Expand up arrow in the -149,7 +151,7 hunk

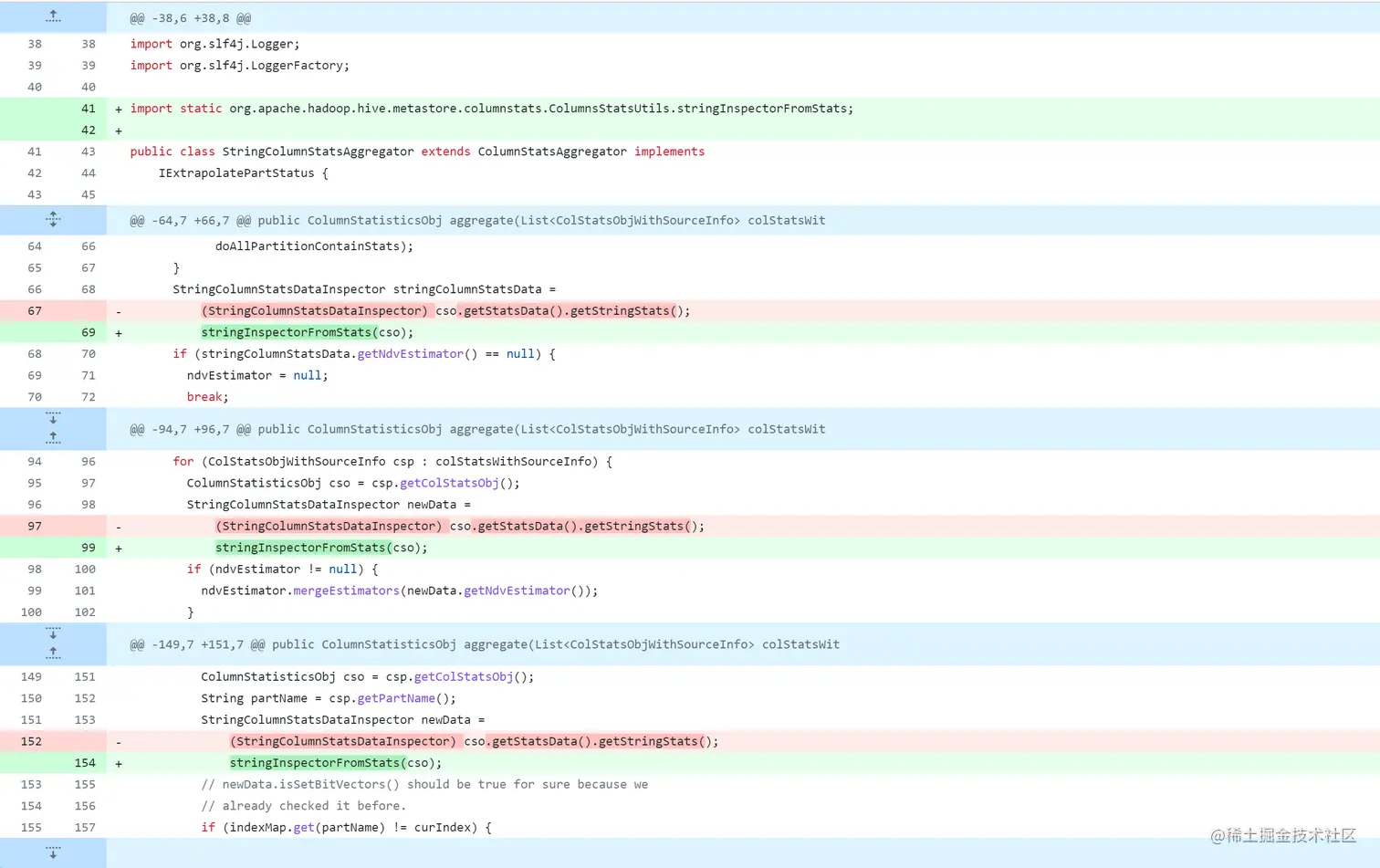click(x=53, y=654)
